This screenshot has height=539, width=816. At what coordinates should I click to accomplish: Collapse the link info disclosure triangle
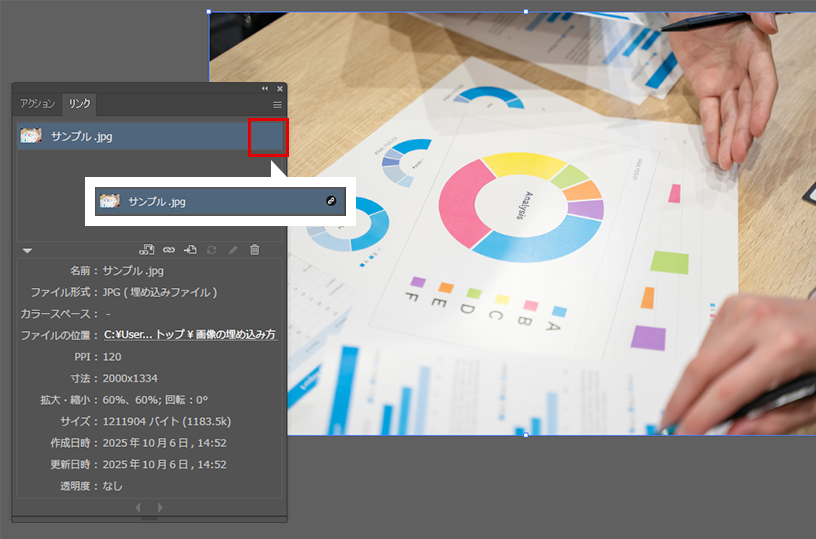click(x=28, y=250)
